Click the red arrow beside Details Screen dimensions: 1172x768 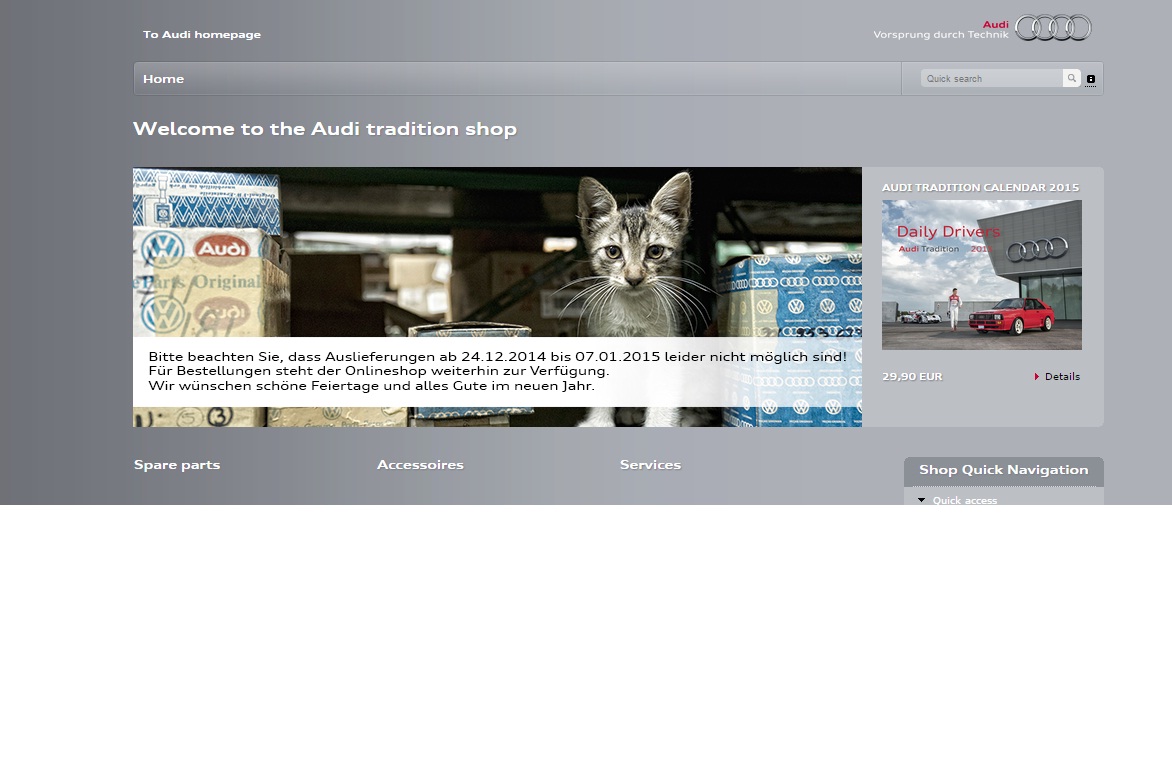click(1037, 377)
